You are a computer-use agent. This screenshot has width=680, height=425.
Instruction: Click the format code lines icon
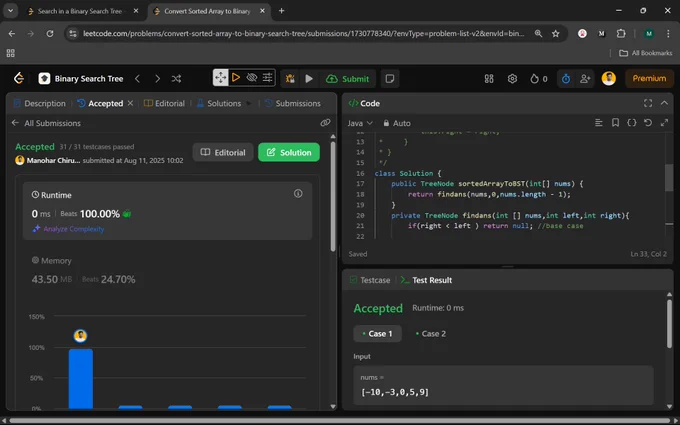(x=598, y=123)
